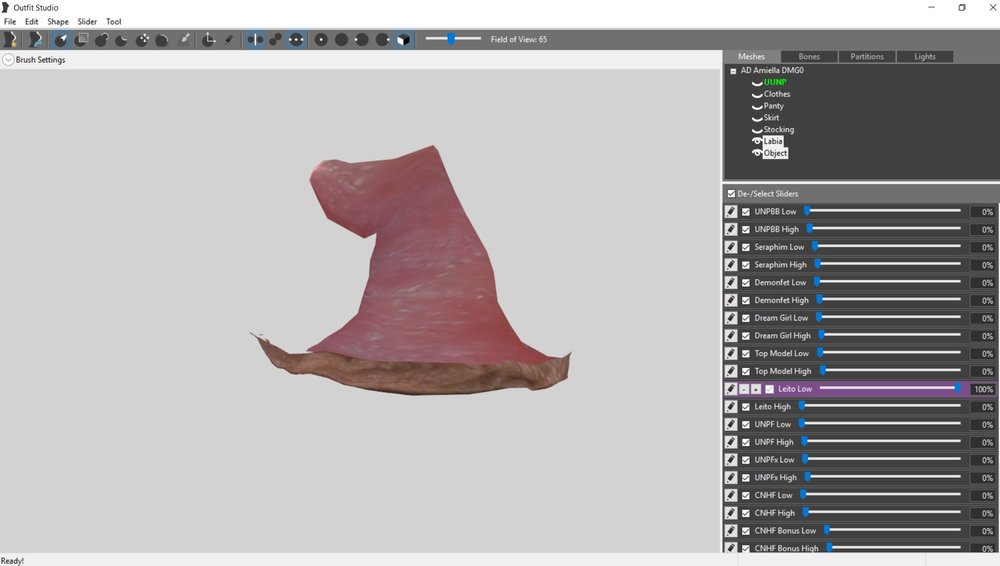Screen dimensions: 1000x566
Task: Open the Shape menu
Action: click(x=58, y=22)
